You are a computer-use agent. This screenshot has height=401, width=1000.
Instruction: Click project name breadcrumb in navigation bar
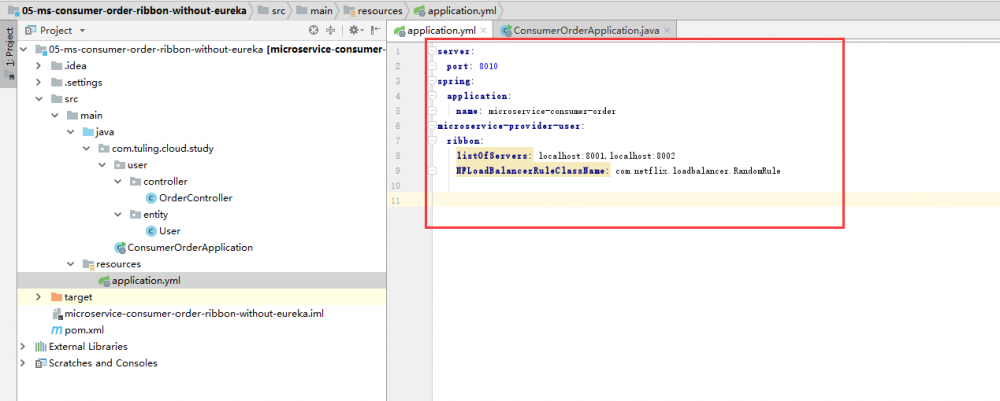127,11
